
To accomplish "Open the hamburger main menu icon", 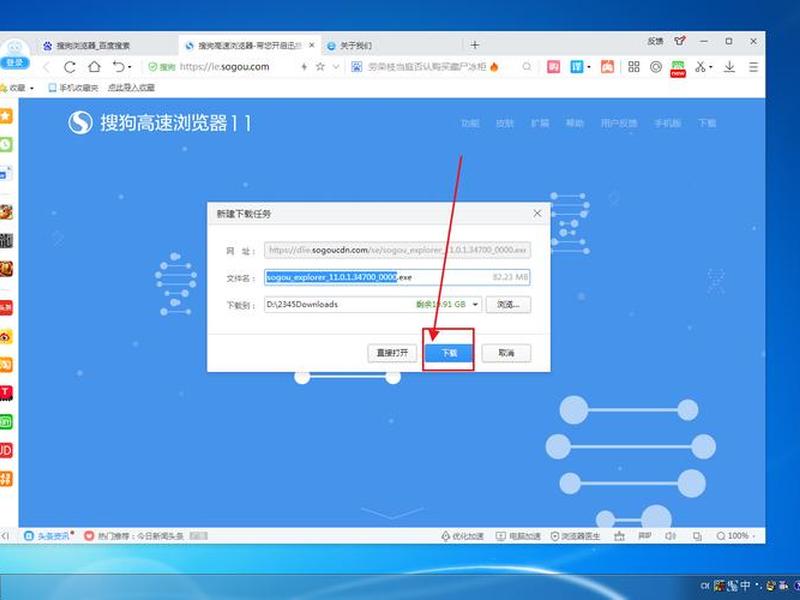I will (x=753, y=67).
